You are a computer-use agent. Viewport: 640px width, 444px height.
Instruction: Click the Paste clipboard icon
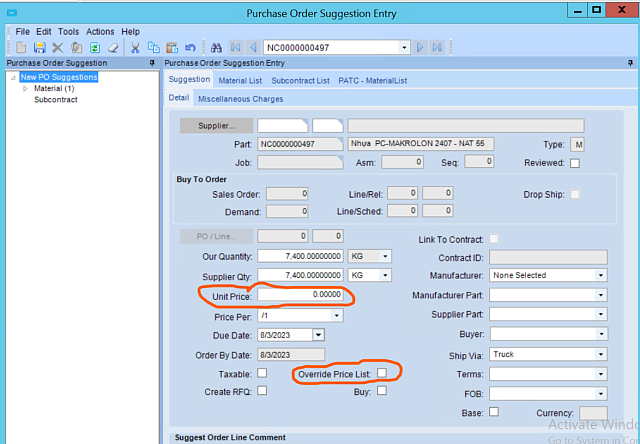click(x=172, y=48)
